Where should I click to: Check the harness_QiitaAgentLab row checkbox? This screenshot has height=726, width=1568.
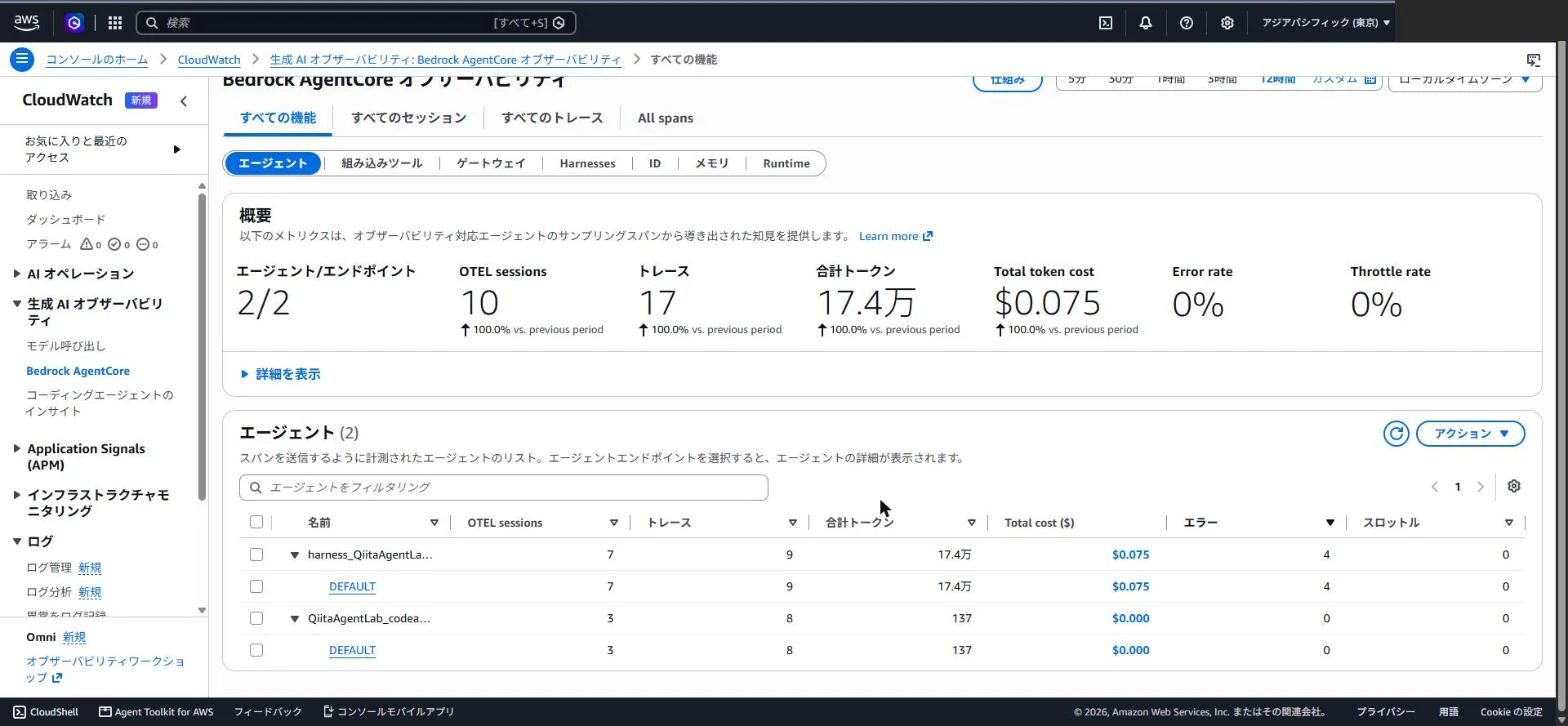[x=256, y=554]
